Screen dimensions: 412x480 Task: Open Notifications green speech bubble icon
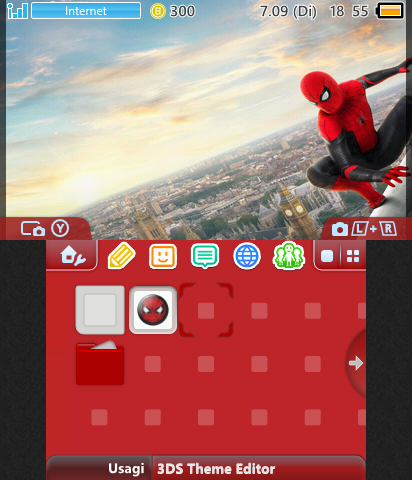(x=205, y=256)
